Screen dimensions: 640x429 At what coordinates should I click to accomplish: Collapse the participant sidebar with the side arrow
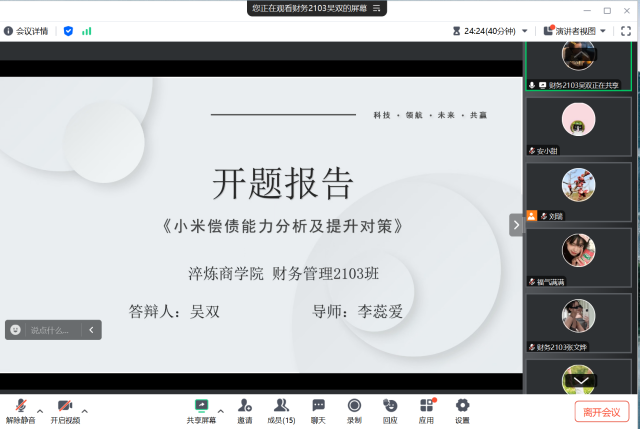click(x=516, y=225)
